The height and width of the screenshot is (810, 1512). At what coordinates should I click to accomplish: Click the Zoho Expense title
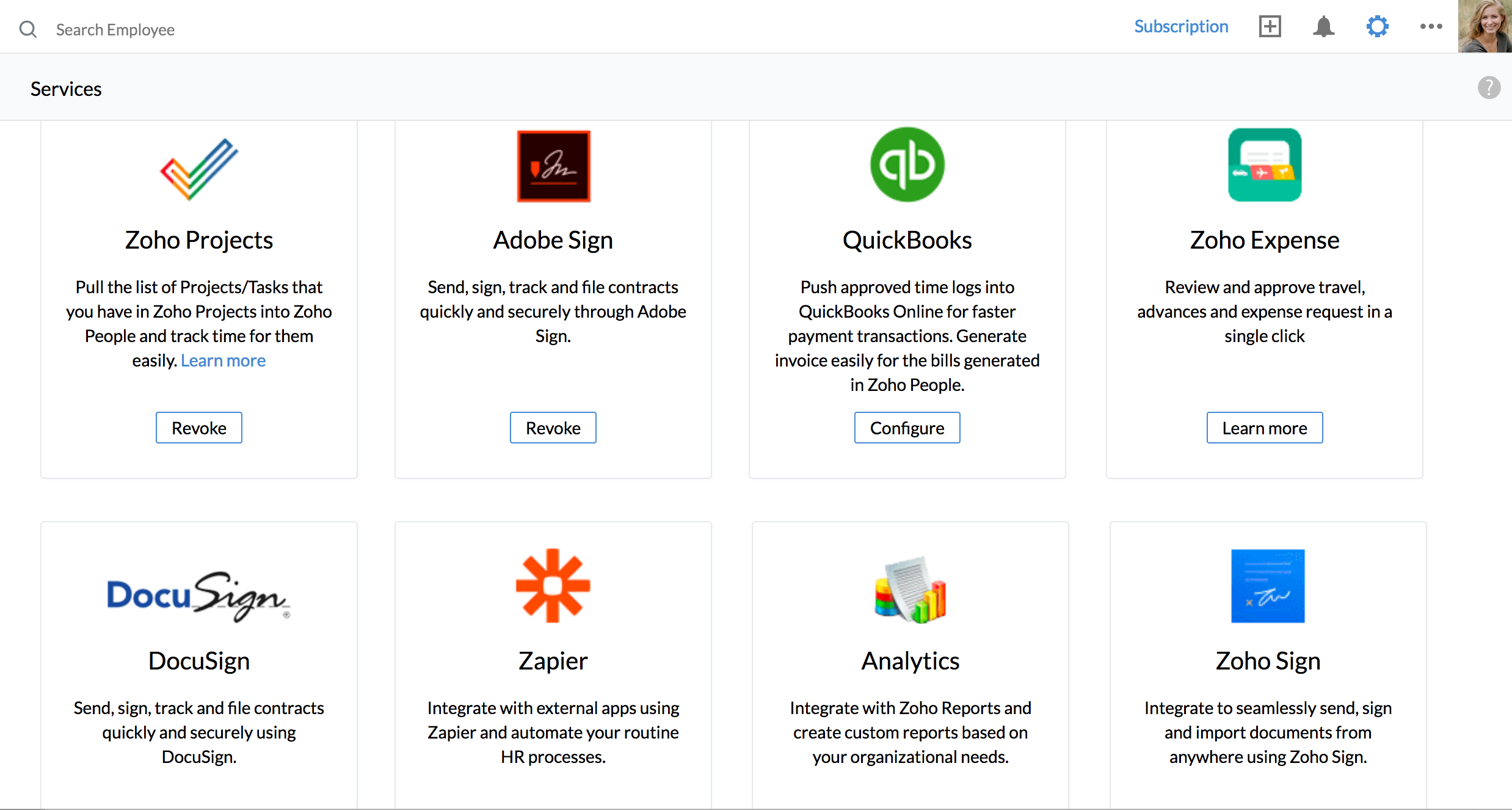click(x=1265, y=240)
